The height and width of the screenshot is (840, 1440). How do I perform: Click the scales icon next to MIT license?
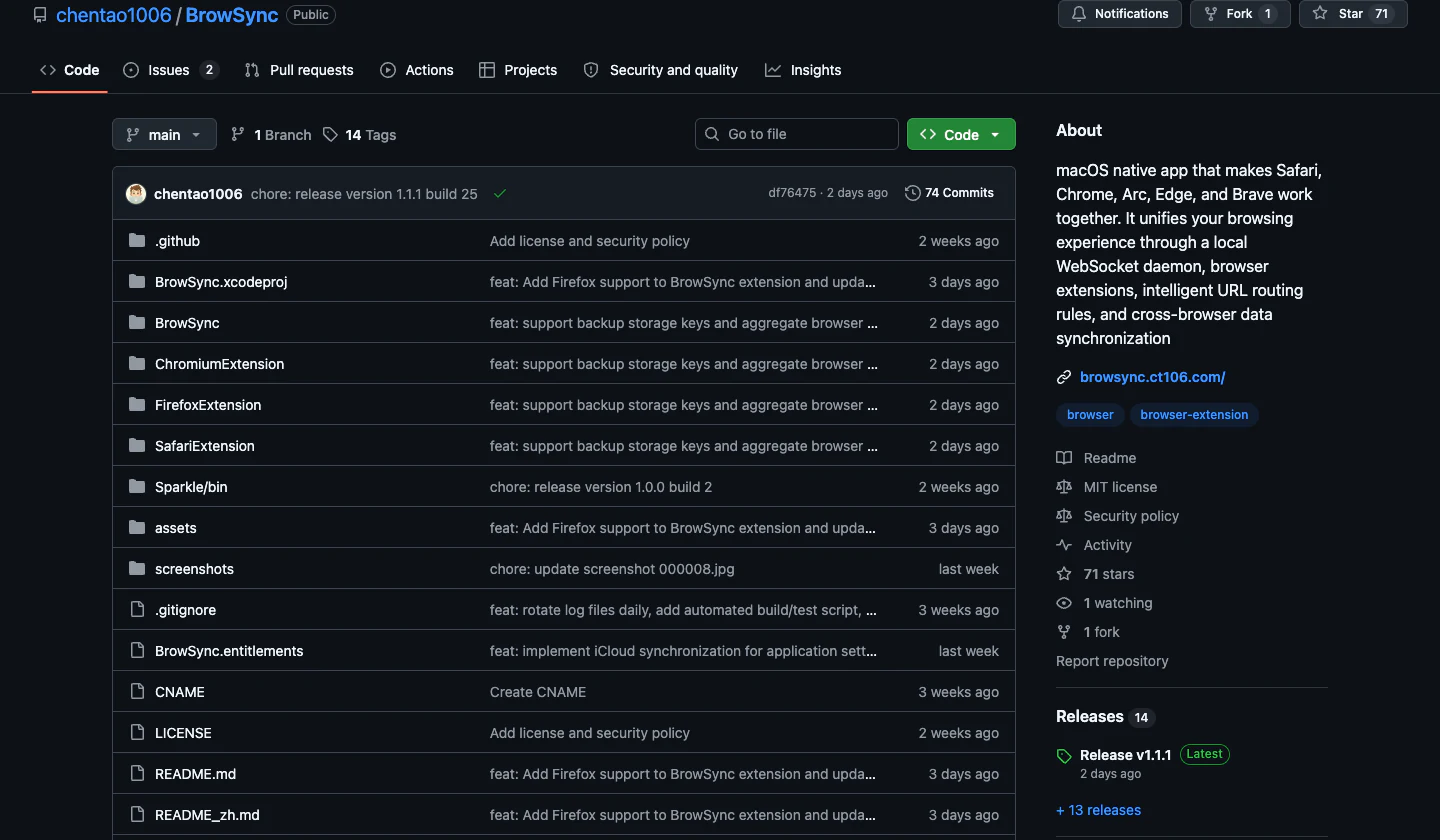pyautogui.click(x=1064, y=487)
